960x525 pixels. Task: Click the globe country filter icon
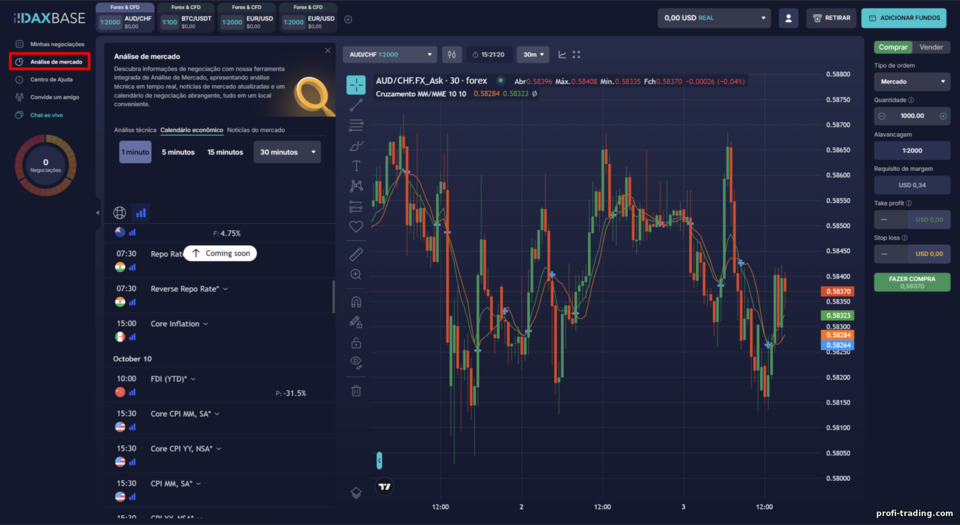(x=119, y=213)
